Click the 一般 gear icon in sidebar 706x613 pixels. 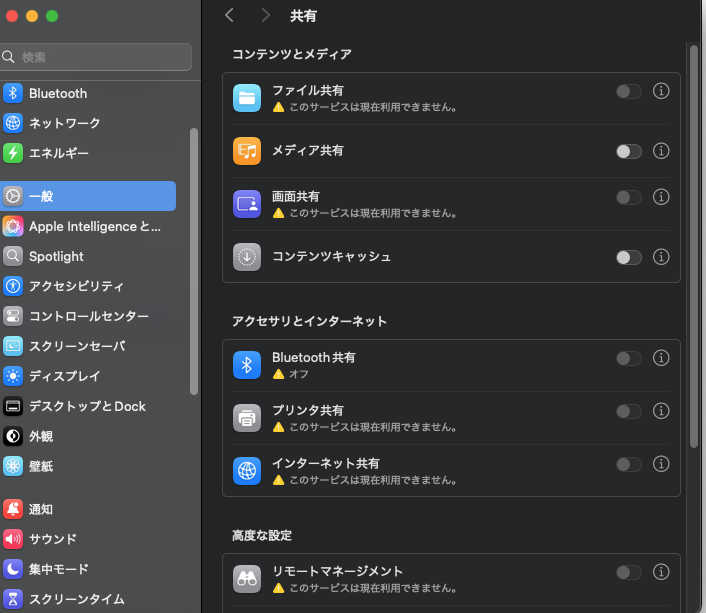[x=13, y=196]
